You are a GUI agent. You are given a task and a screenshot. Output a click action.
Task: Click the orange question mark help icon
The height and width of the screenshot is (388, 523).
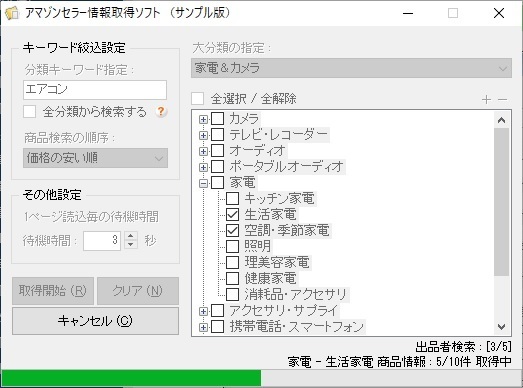coord(161,111)
